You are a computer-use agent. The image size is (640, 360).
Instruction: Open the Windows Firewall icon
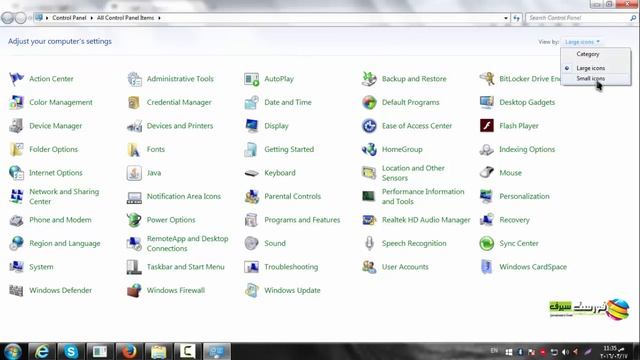[x=134, y=290]
